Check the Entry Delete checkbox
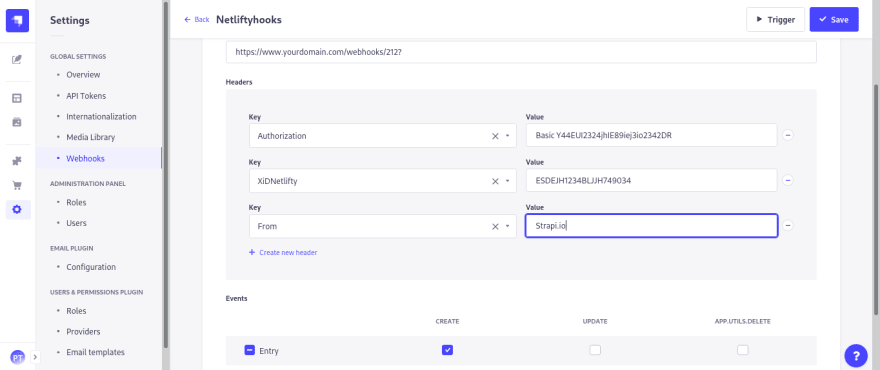The width and height of the screenshot is (880, 370). click(x=742, y=350)
